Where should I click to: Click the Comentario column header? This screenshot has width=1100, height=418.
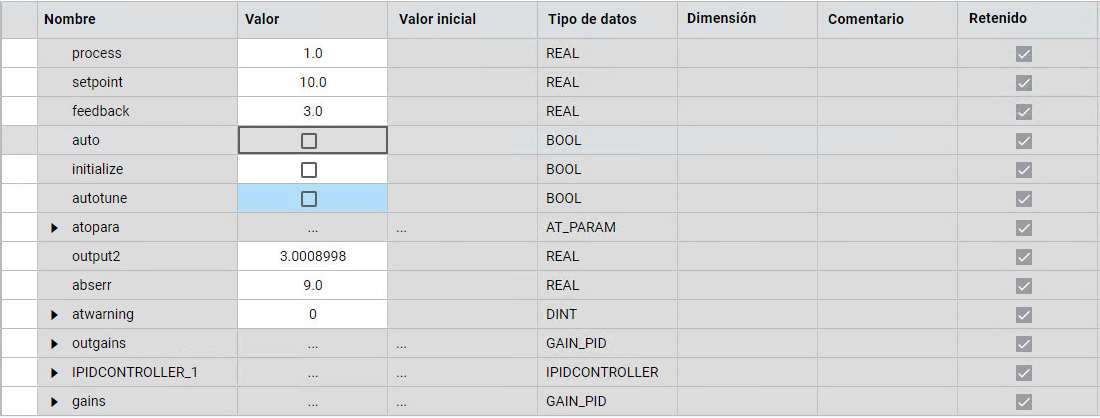click(x=865, y=19)
